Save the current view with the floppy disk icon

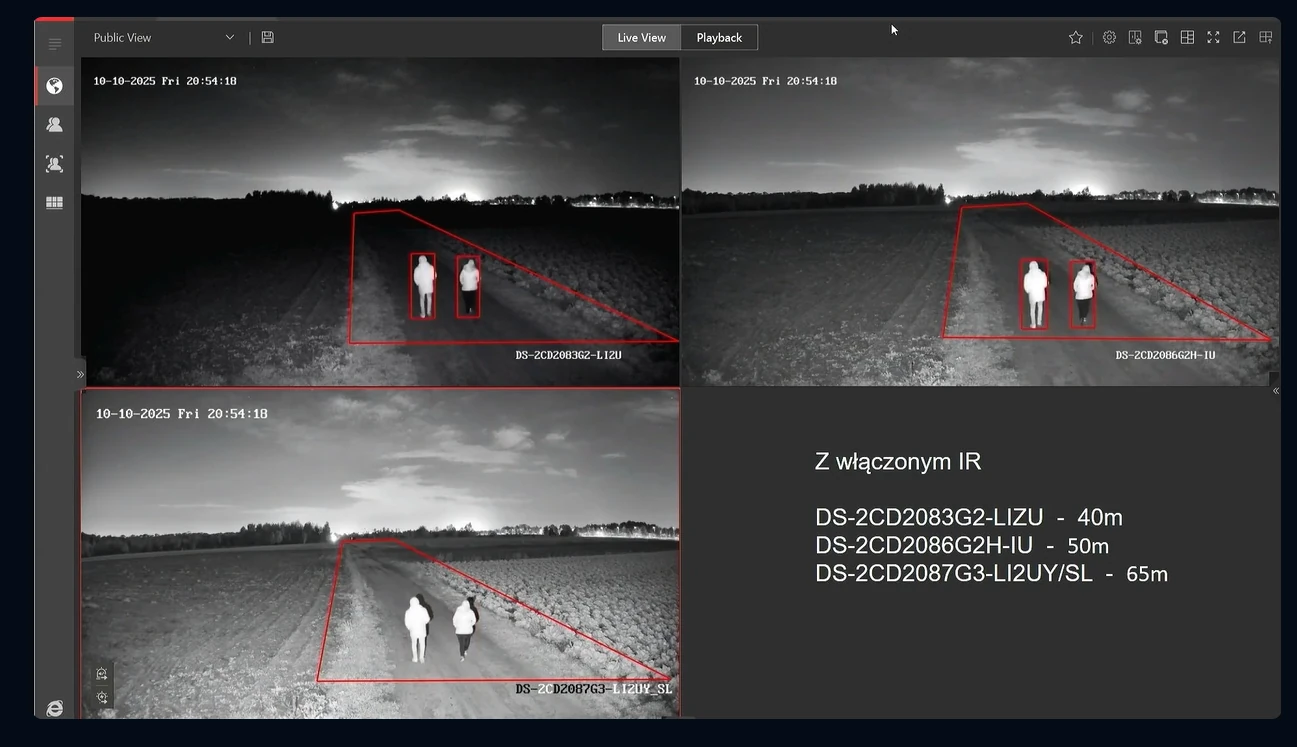point(267,37)
